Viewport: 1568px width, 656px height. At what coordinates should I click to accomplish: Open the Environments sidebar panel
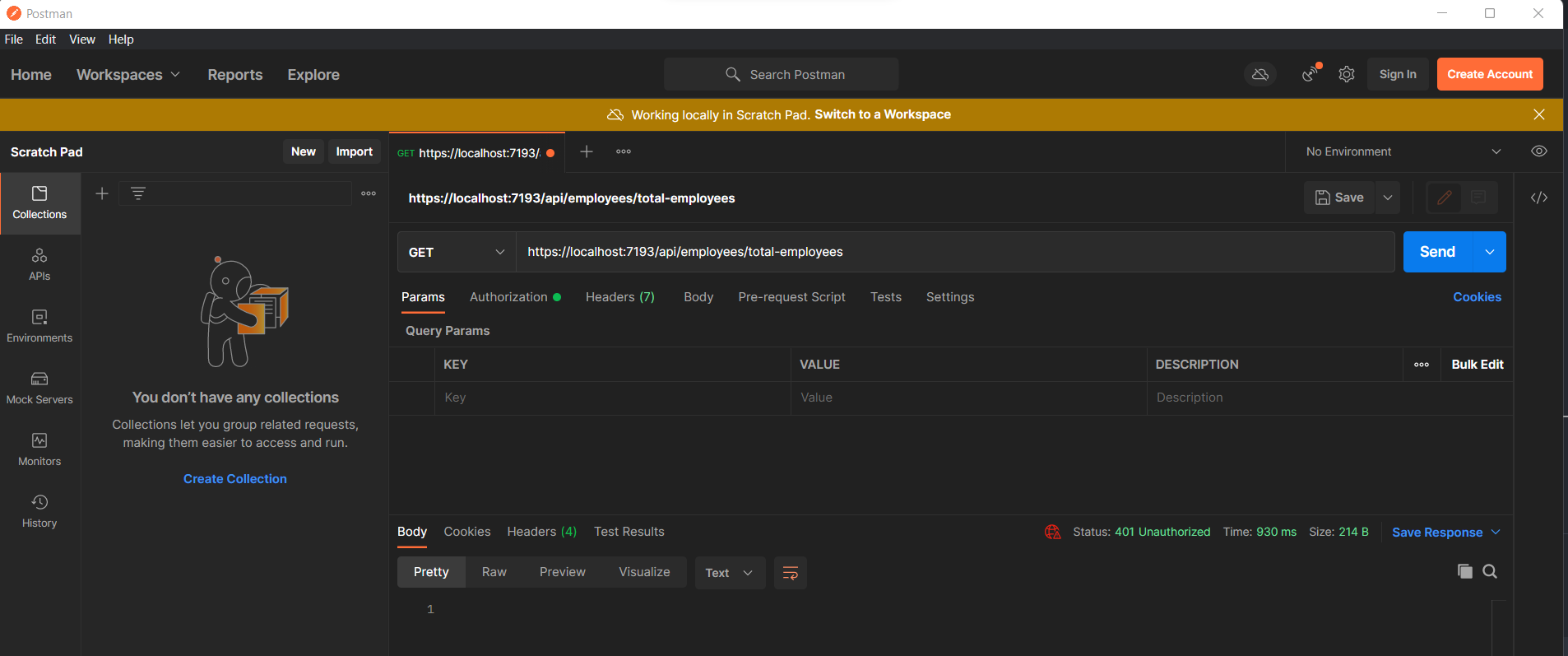39,327
